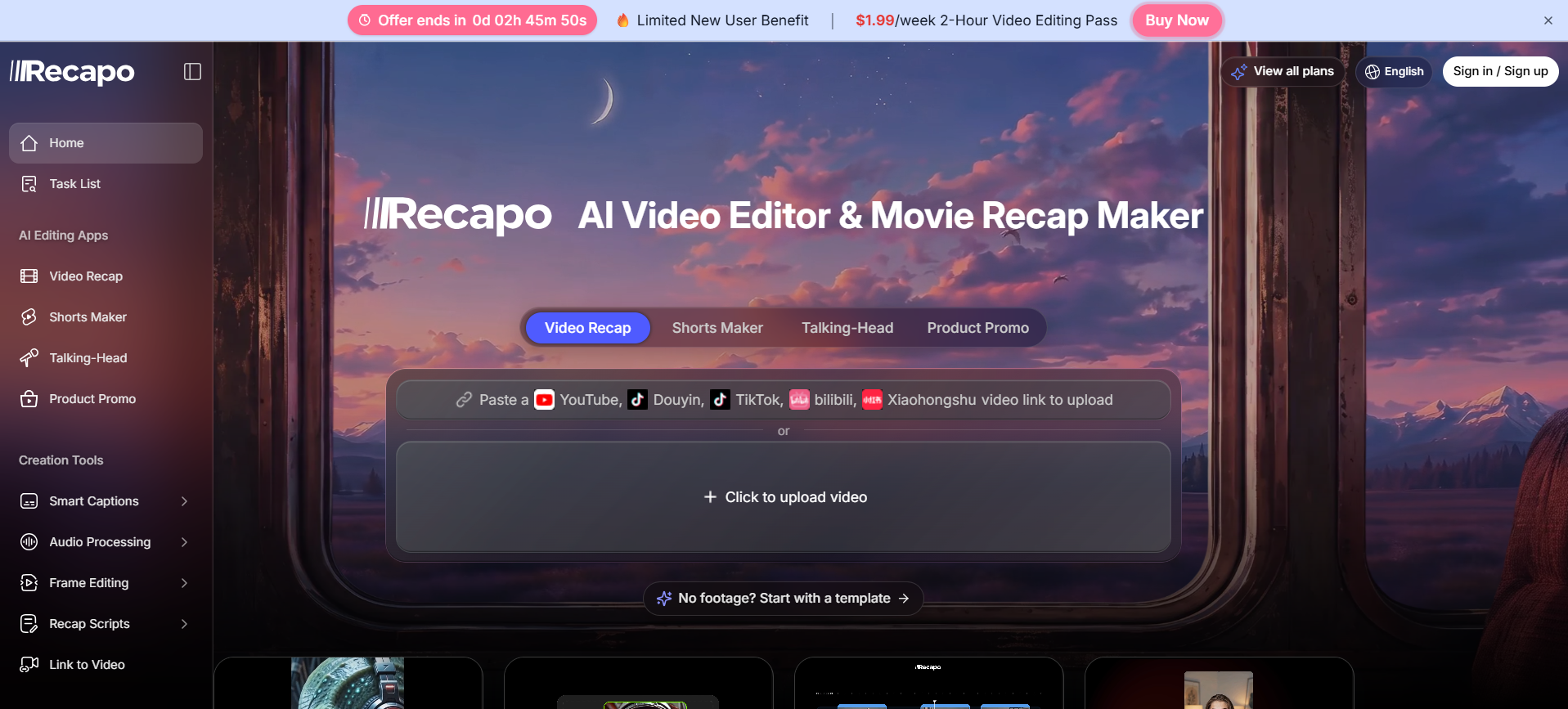Click the Recap Scripts icon

pos(29,624)
